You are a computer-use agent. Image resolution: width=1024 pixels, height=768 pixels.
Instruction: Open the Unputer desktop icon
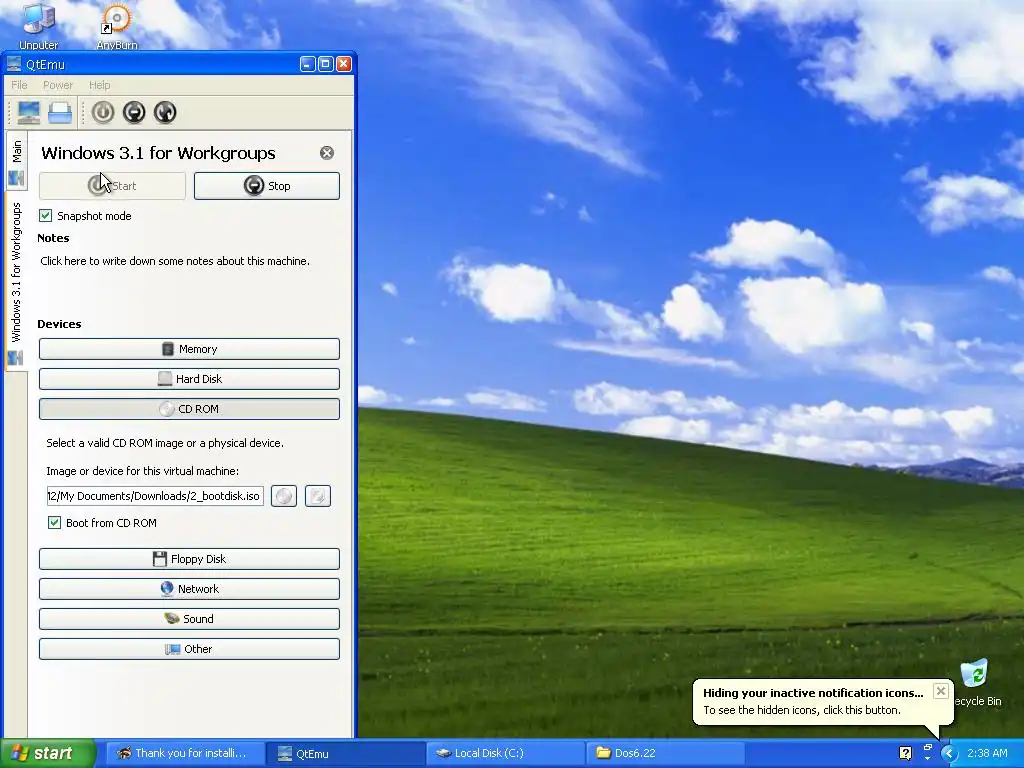tap(39, 26)
